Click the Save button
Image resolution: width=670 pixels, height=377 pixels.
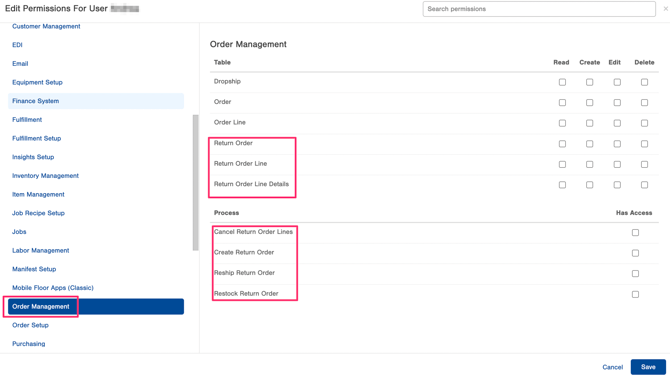point(648,367)
